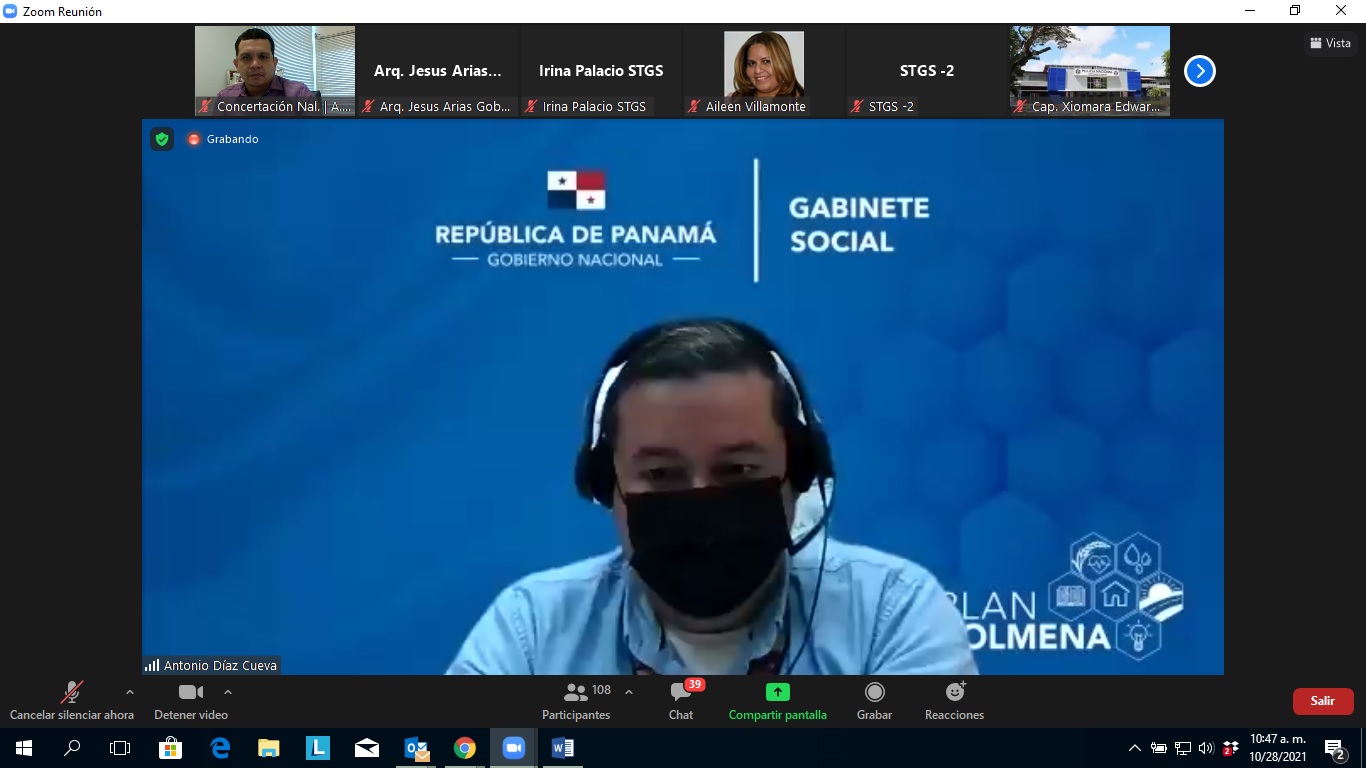This screenshot has height=784, width=1366.
Task: Start sharing with Compartir pantalla
Action: click(777, 701)
